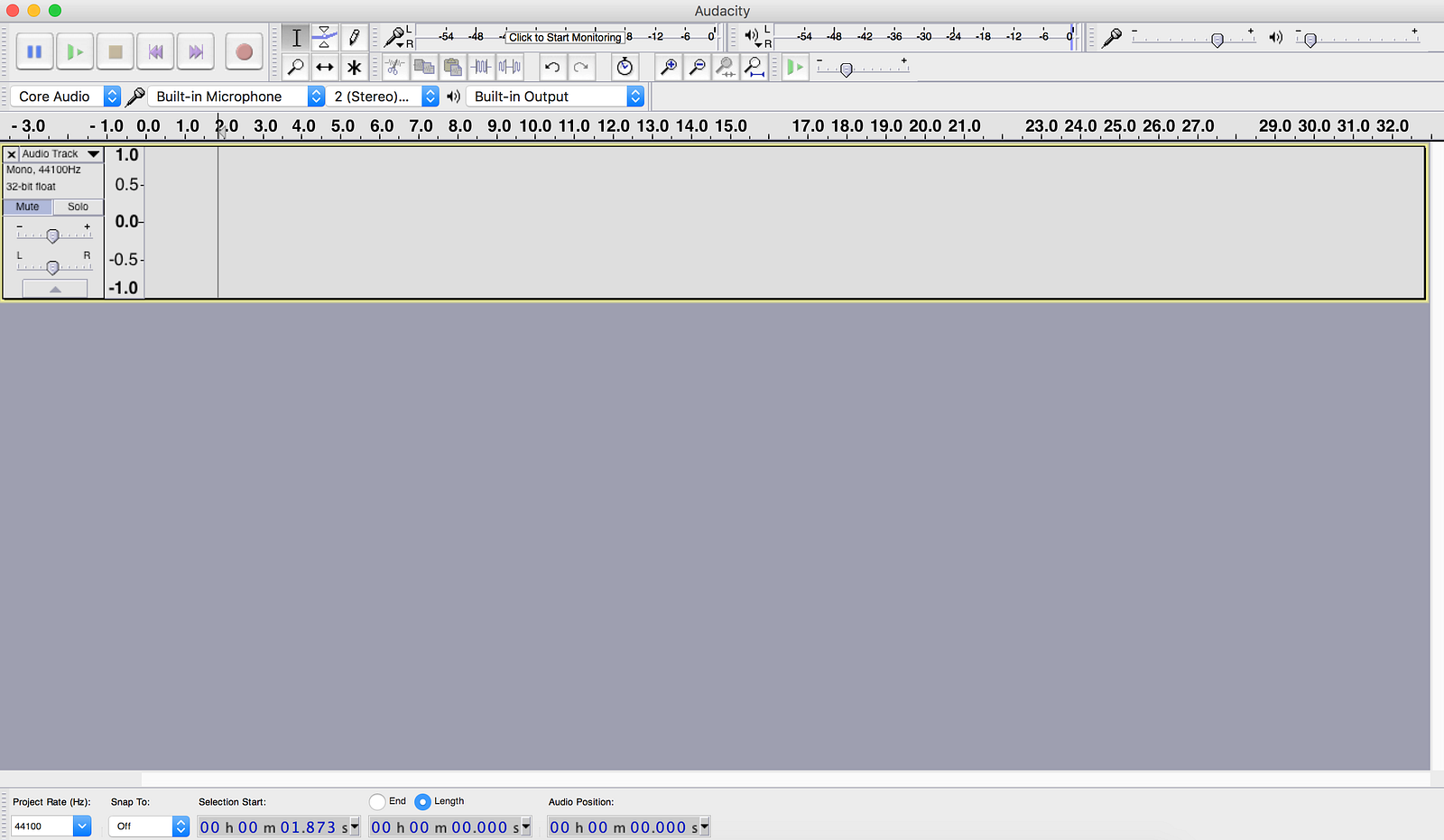
Task: Click the Play-at-speed green button
Action: click(x=795, y=67)
